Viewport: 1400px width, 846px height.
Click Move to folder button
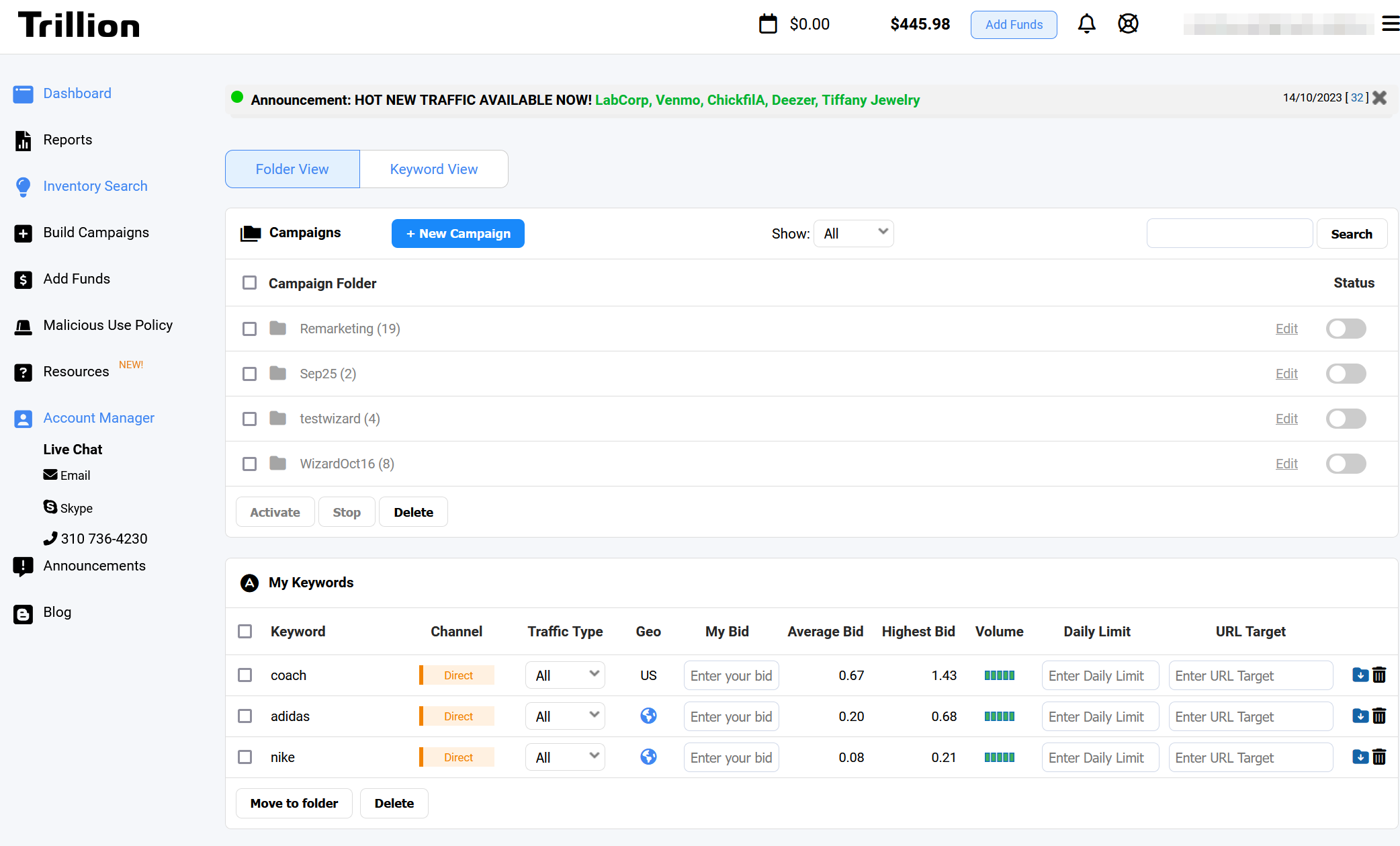click(294, 804)
